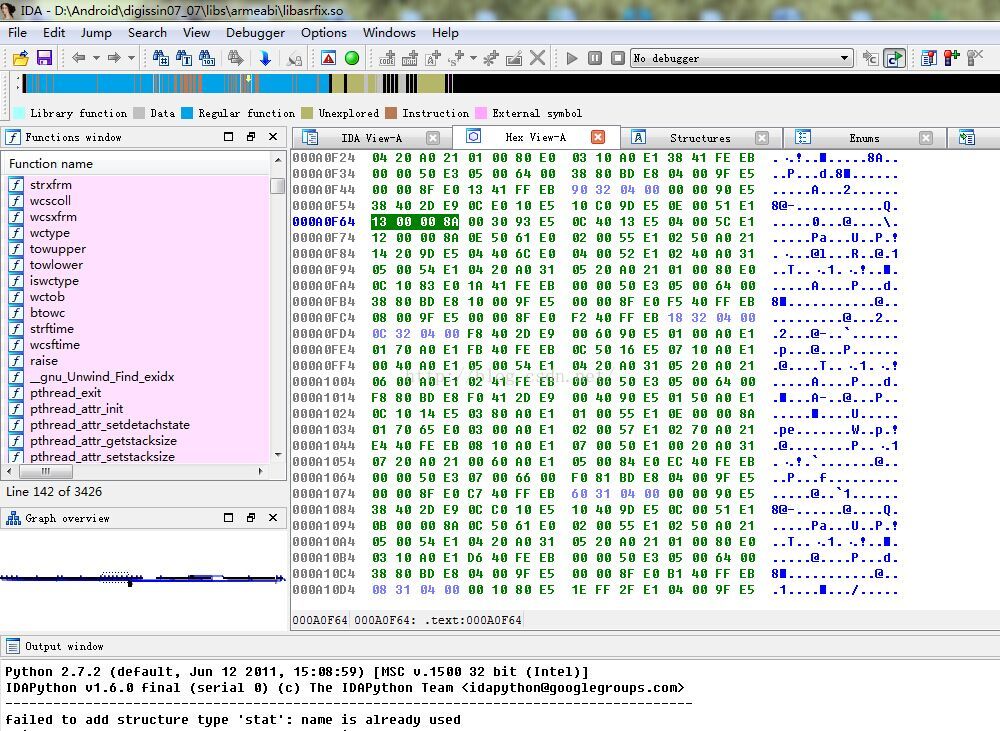Select the raise function entry
Viewport: 1000px width, 731px height.
[44, 361]
